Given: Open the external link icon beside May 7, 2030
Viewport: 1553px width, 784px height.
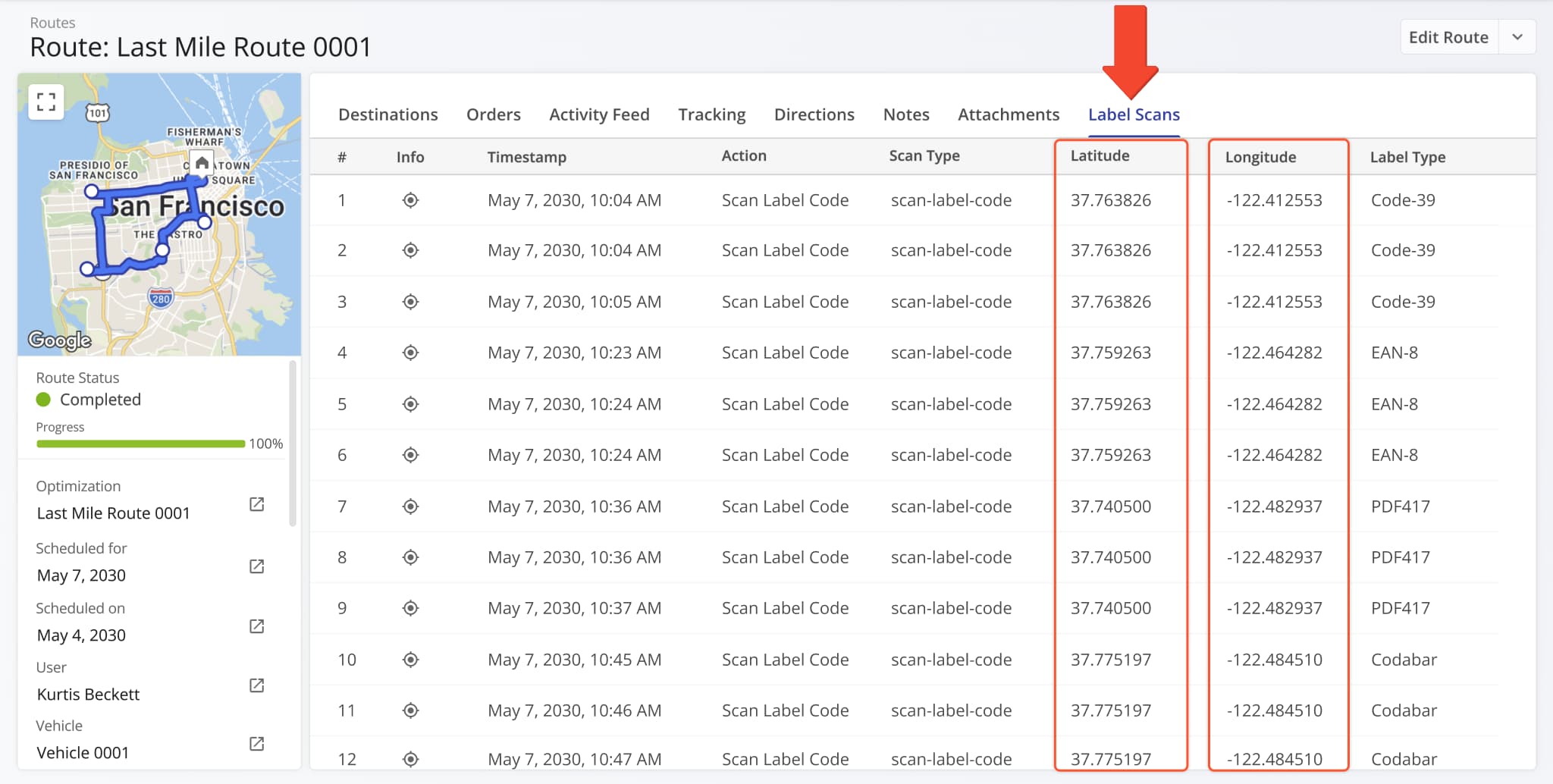Looking at the screenshot, I should coord(257,566).
